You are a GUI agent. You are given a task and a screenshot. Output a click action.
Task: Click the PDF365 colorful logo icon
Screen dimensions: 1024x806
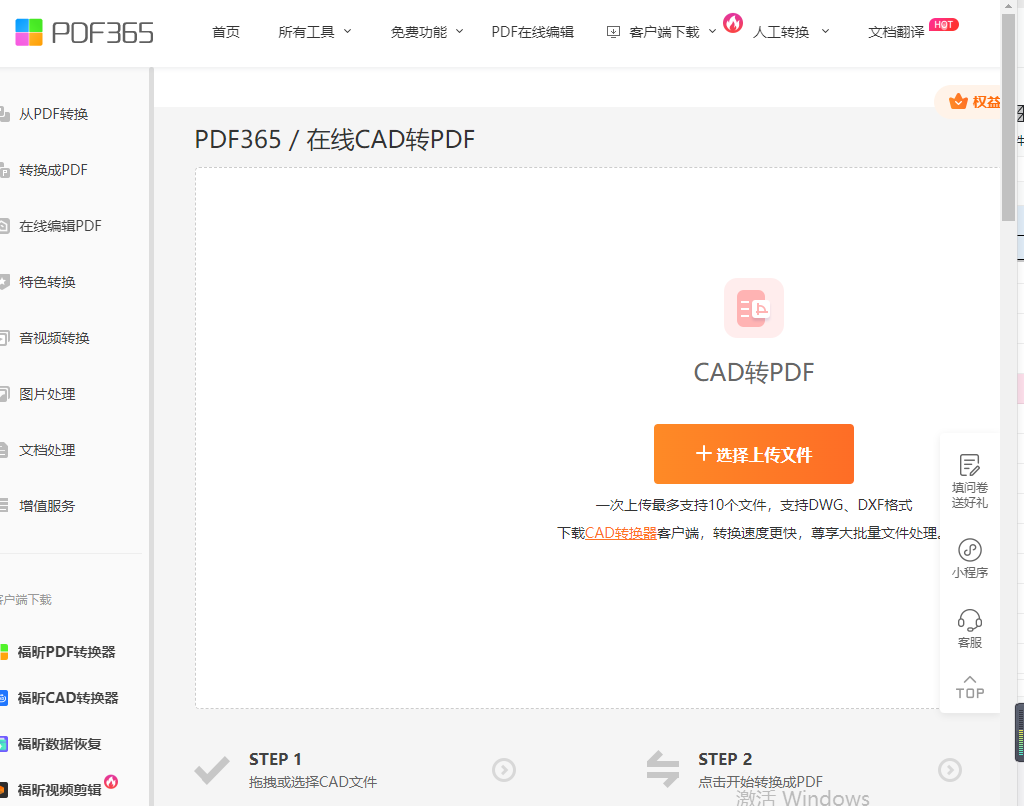(x=29, y=32)
